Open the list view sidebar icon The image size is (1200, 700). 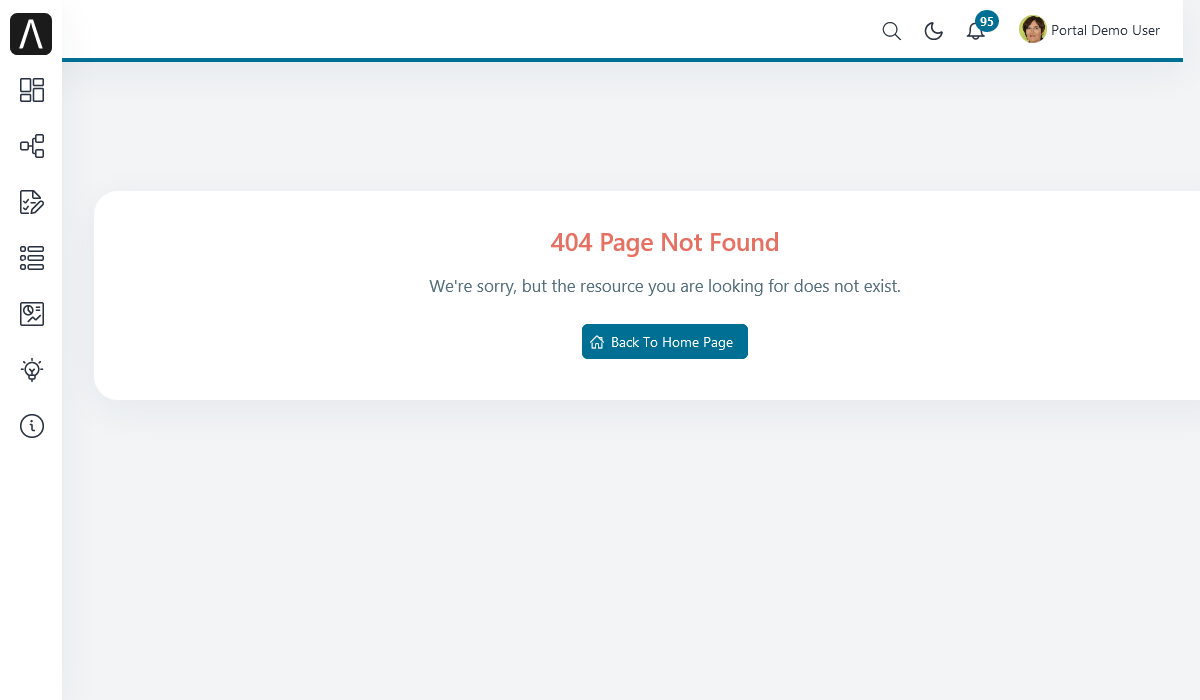[x=32, y=258]
